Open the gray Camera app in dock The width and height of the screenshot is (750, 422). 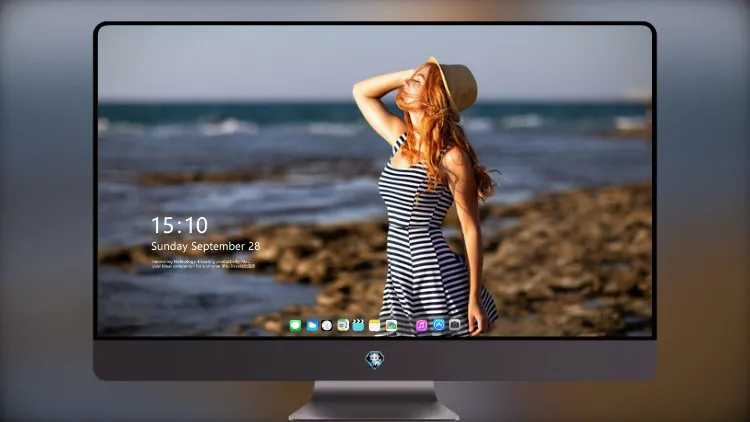455,325
